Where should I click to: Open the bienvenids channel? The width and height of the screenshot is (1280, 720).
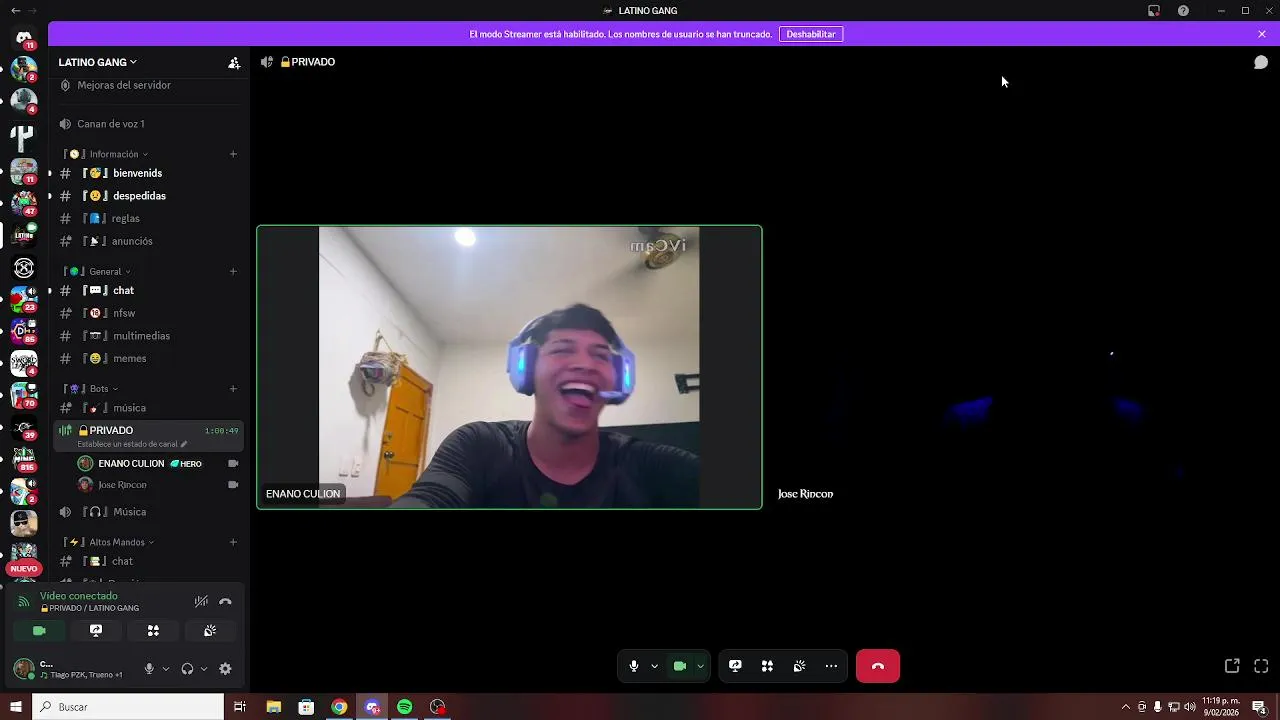coord(148,173)
